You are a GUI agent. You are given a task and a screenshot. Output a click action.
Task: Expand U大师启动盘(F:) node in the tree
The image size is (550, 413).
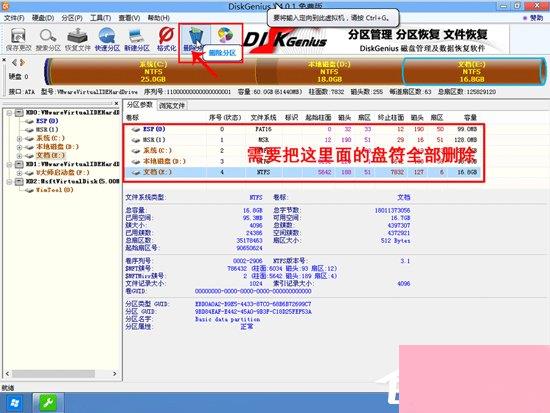point(19,173)
